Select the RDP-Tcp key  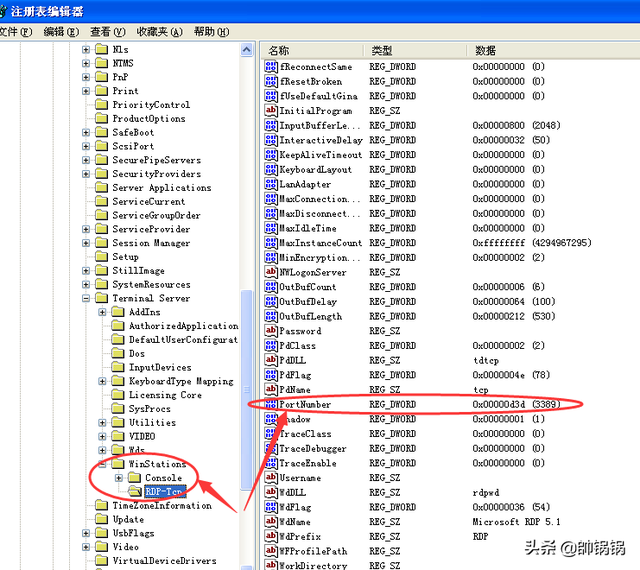click(165, 491)
